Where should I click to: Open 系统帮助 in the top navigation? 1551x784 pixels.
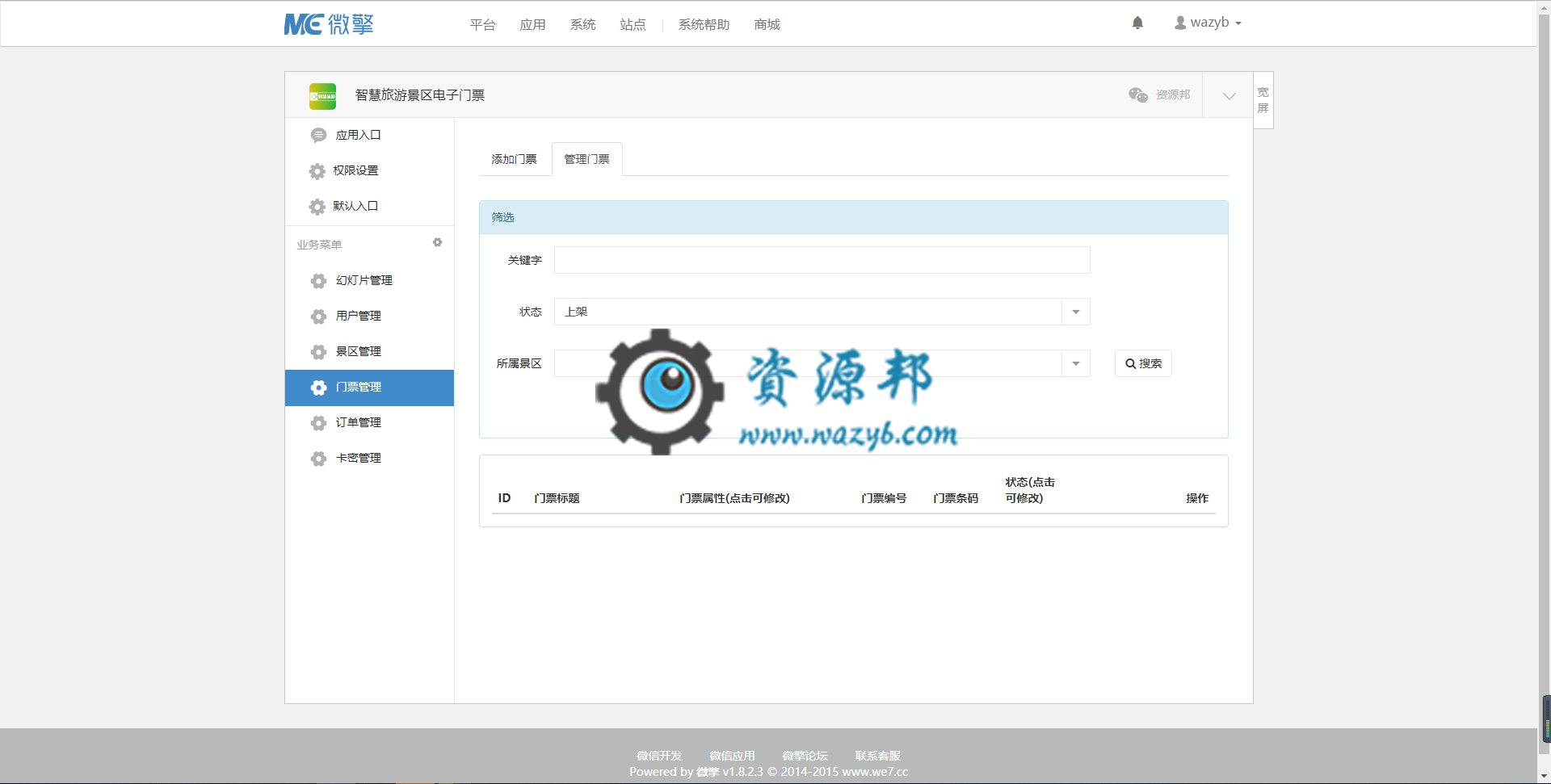(x=704, y=25)
